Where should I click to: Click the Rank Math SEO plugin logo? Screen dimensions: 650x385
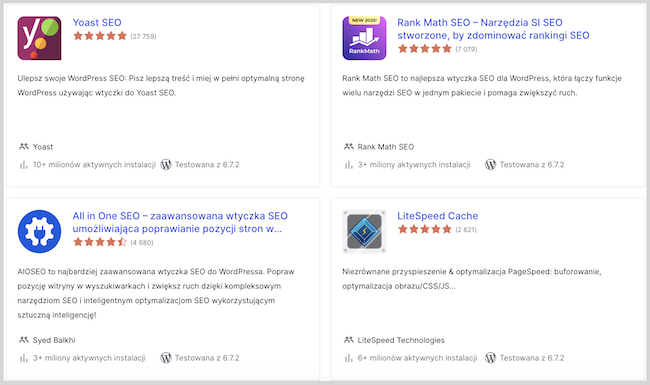coord(364,38)
